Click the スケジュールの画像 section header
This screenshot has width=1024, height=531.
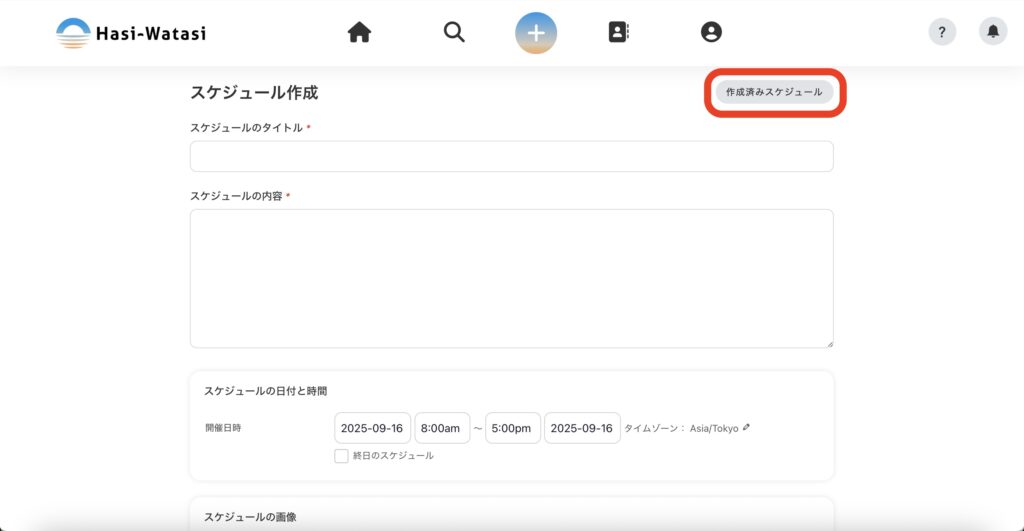click(250, 517)
